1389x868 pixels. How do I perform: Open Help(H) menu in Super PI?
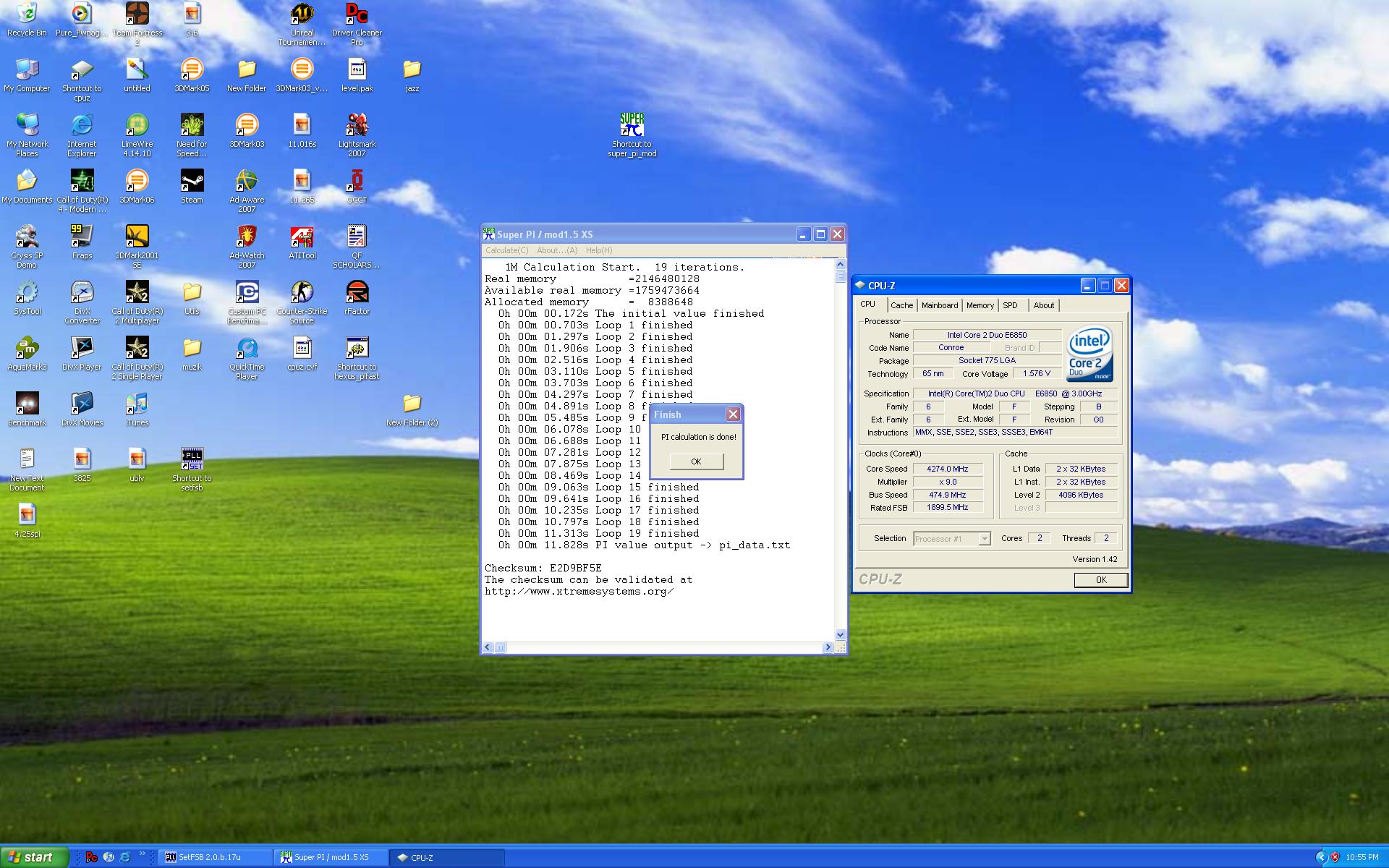tap(599, 250)
